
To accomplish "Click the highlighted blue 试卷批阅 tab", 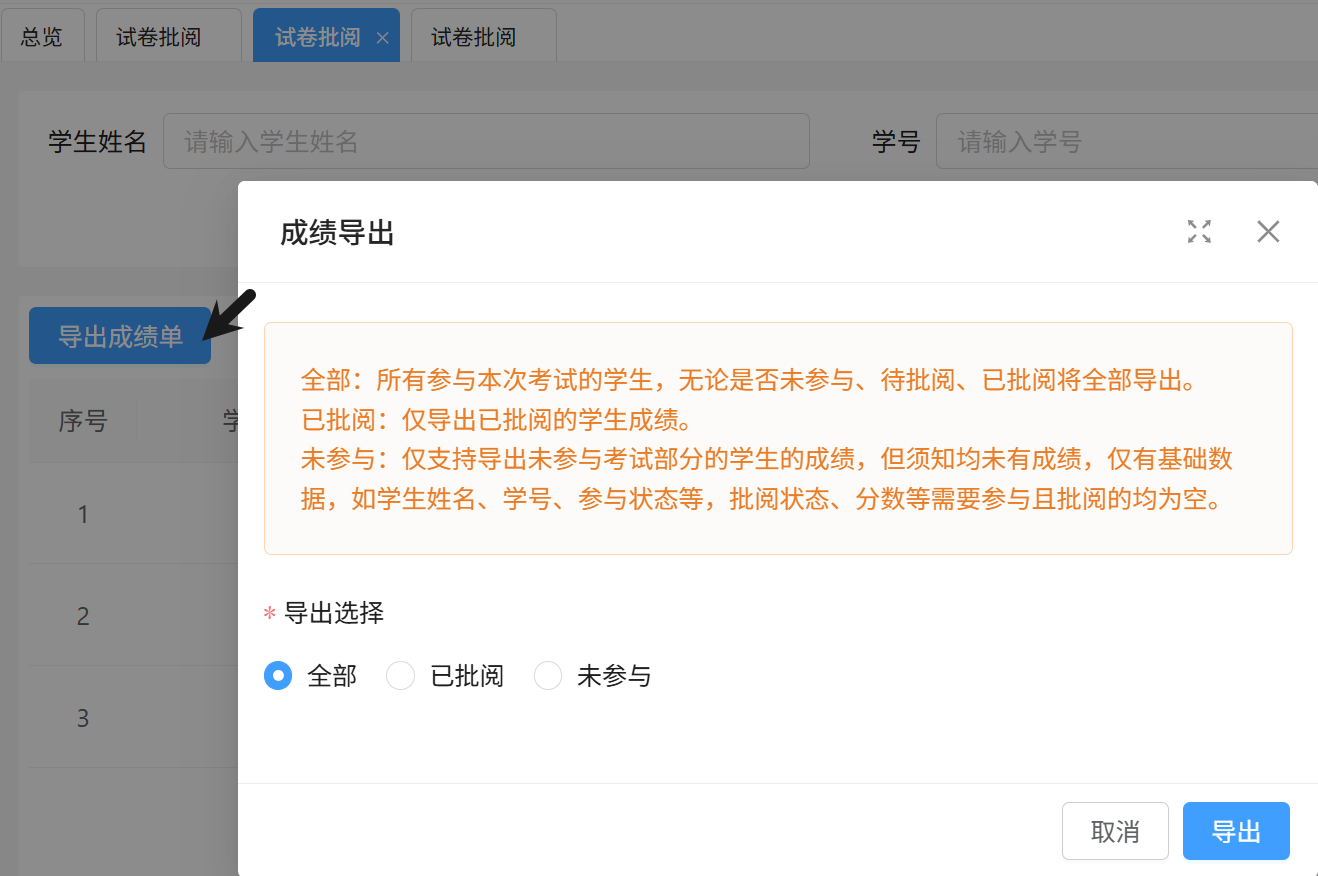I will coord(317,37).
